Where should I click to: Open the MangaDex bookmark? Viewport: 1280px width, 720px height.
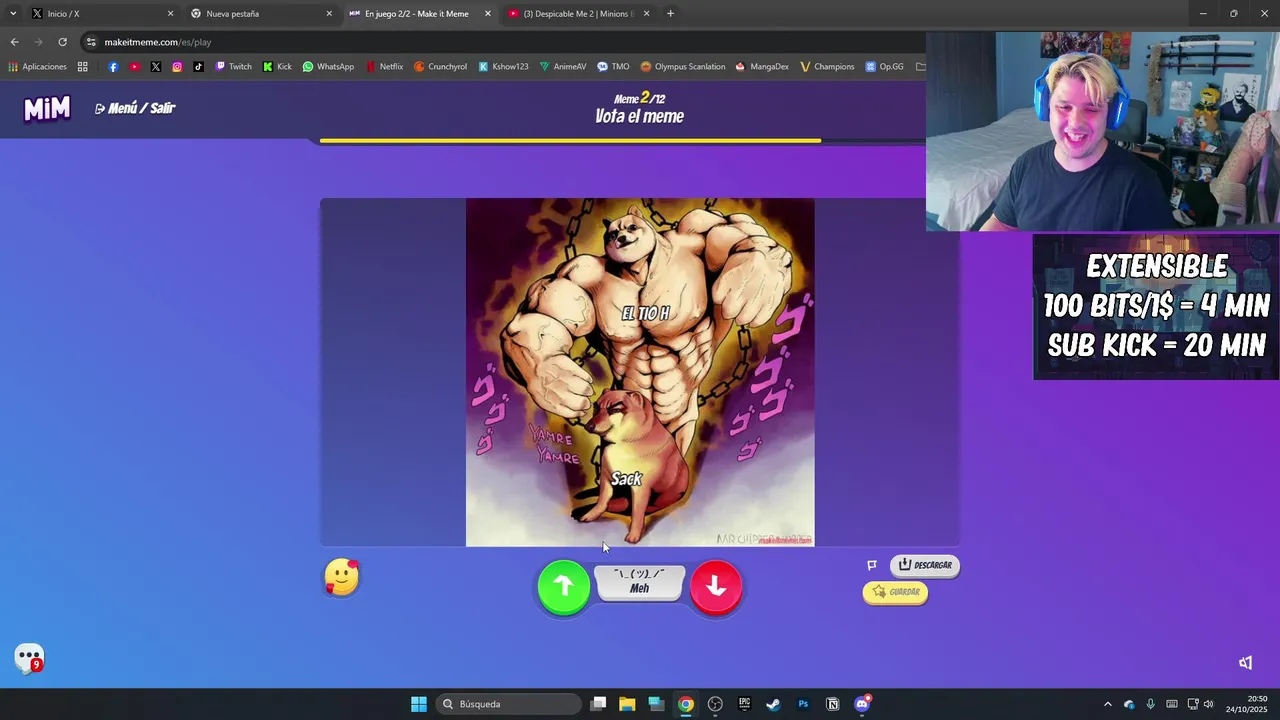pos(762,67)
